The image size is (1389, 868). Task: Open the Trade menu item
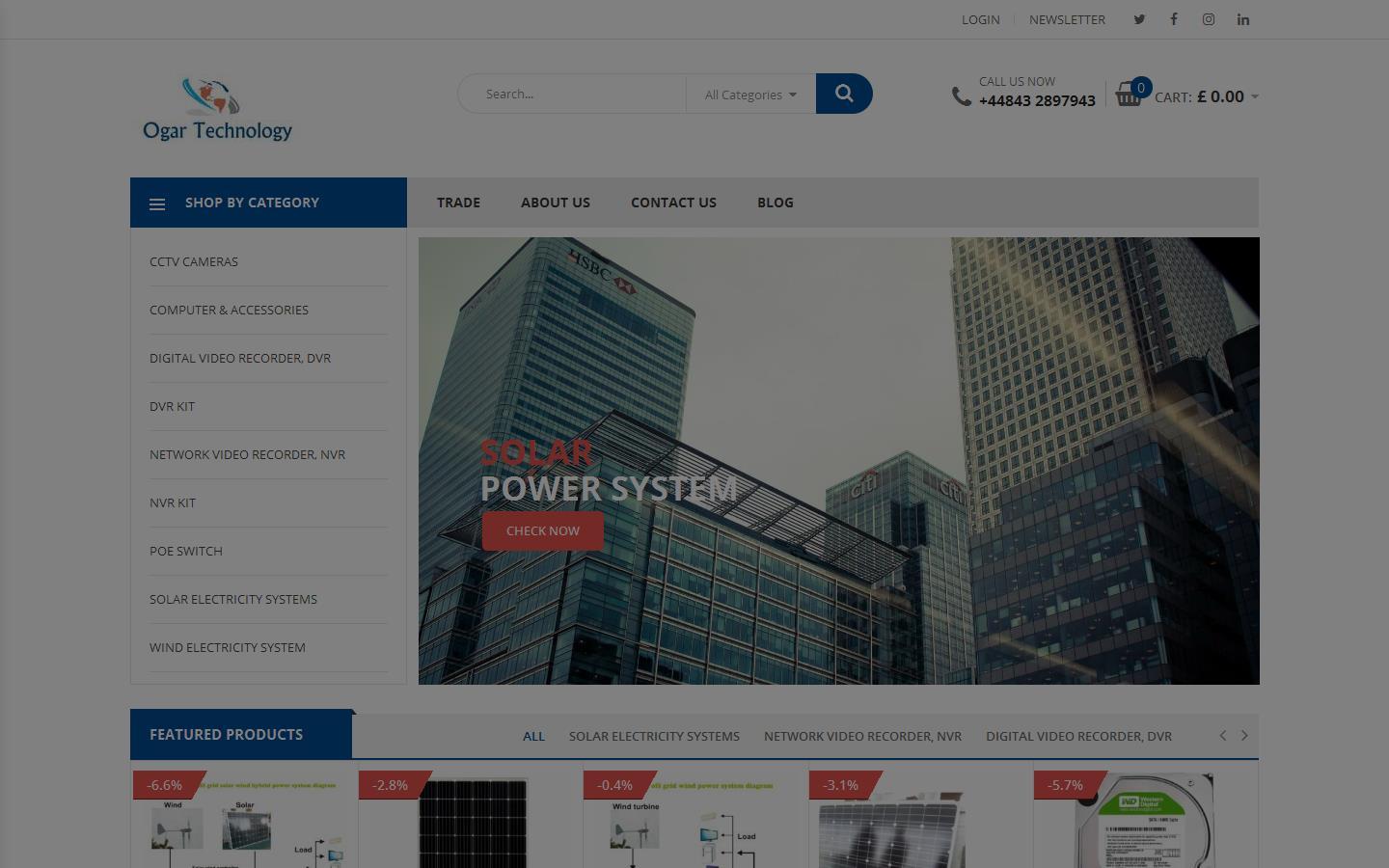[x=458, y=203]
